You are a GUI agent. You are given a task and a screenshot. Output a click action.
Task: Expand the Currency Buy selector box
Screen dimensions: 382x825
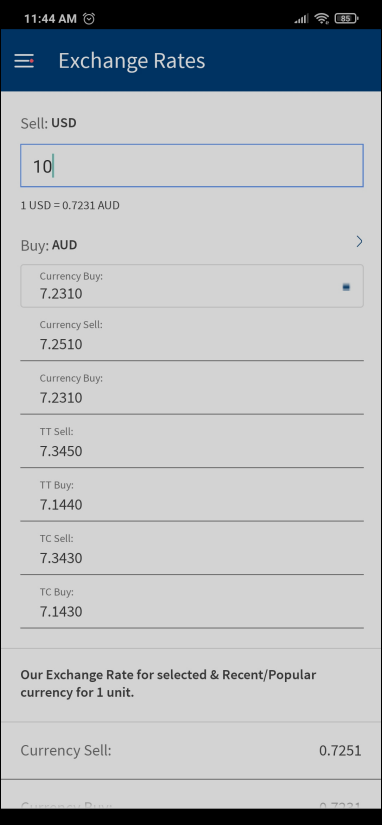[192, 286]
